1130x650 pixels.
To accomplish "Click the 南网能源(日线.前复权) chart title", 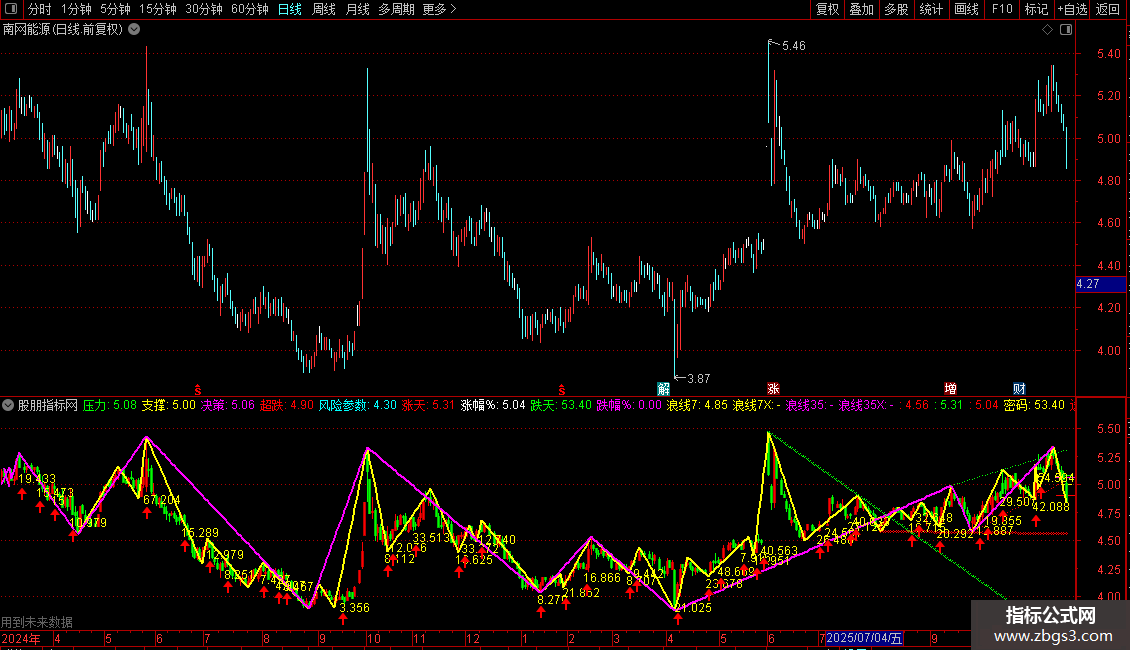I will point(63,30).
